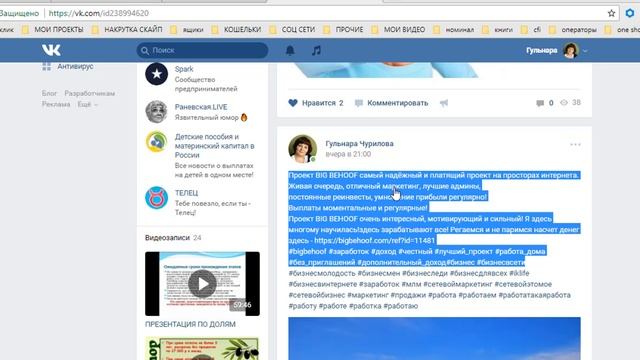Click the header profile avatar
The width and height of the screenshot is (640, 360).
[x=571, y=50]
